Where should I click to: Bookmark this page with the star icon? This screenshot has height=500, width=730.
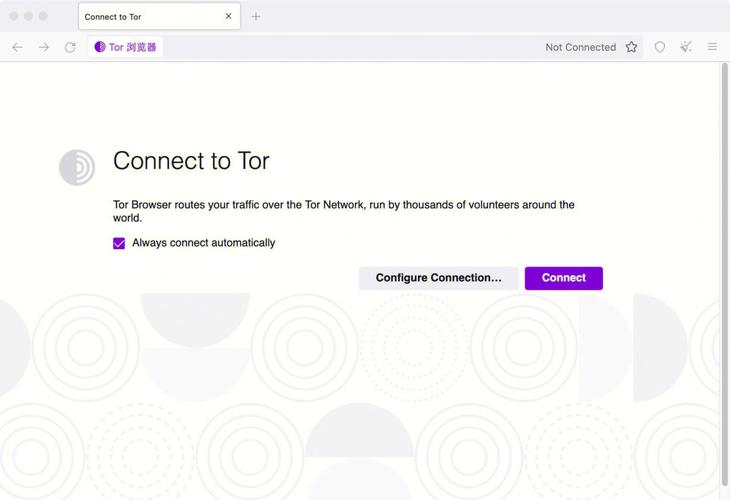pyautogui.click(x=631, y=47)
